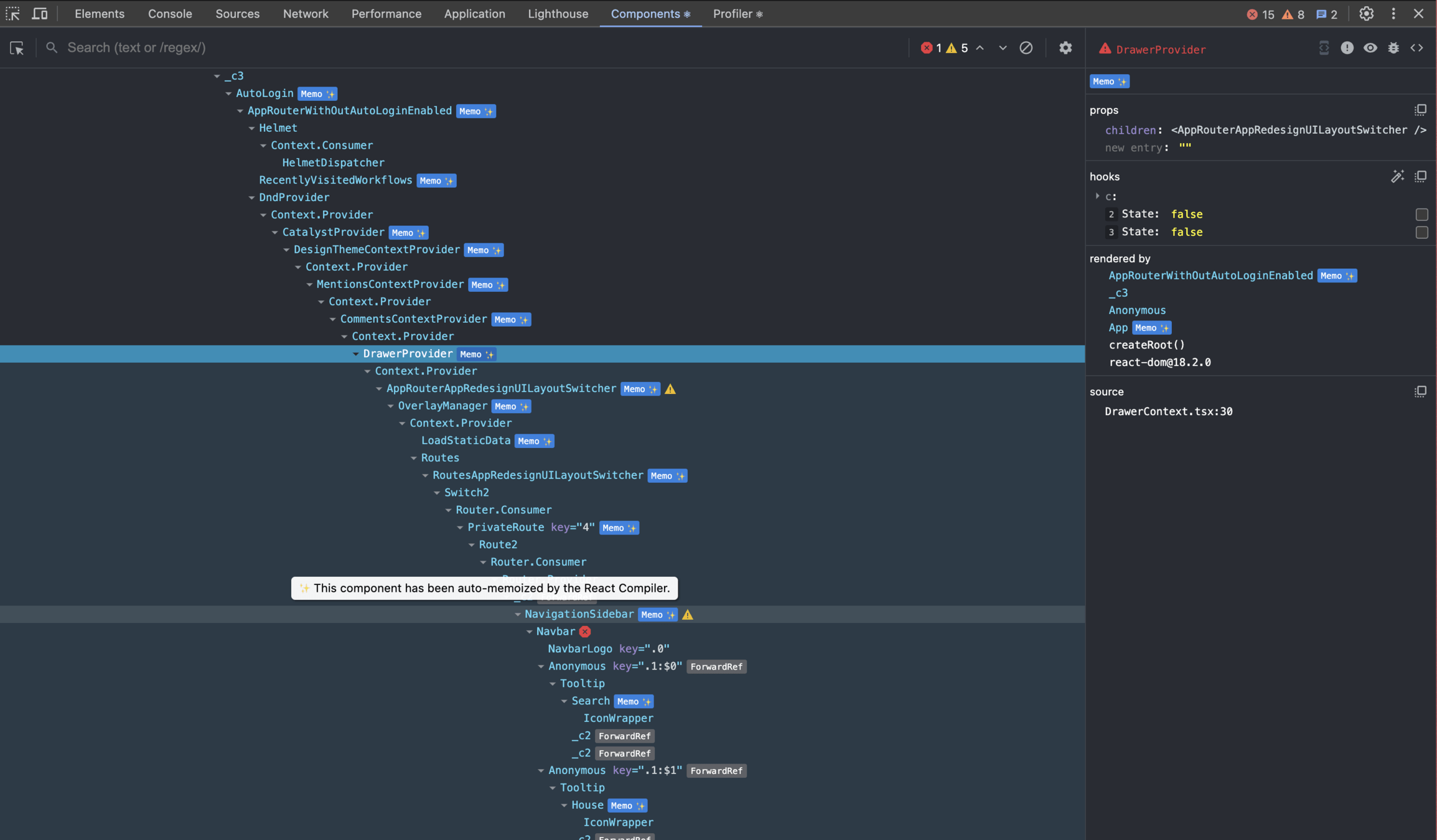
Task: Toggle the hook 3 State checkbox
Action: [x=1421, y=232]
